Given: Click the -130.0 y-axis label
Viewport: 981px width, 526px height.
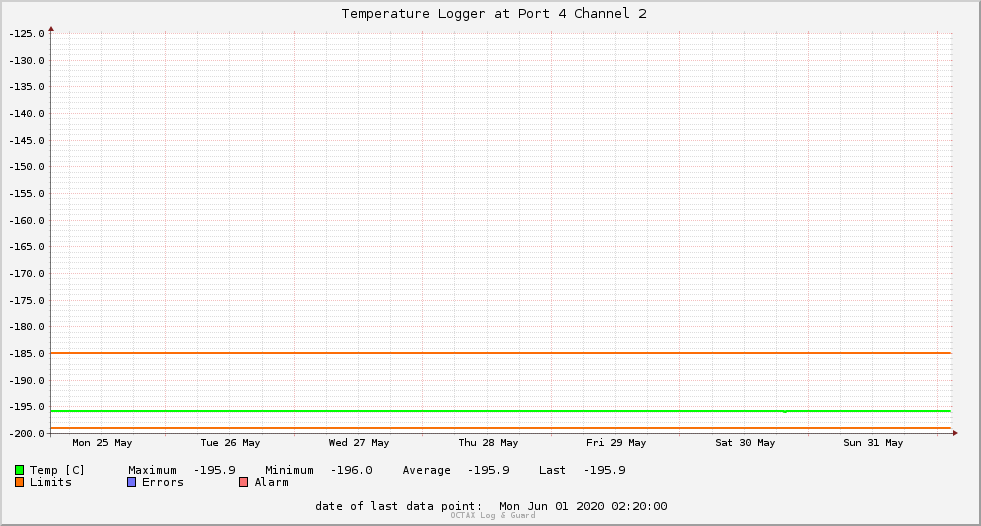Looking at the screenshot, I should point(27,61).
